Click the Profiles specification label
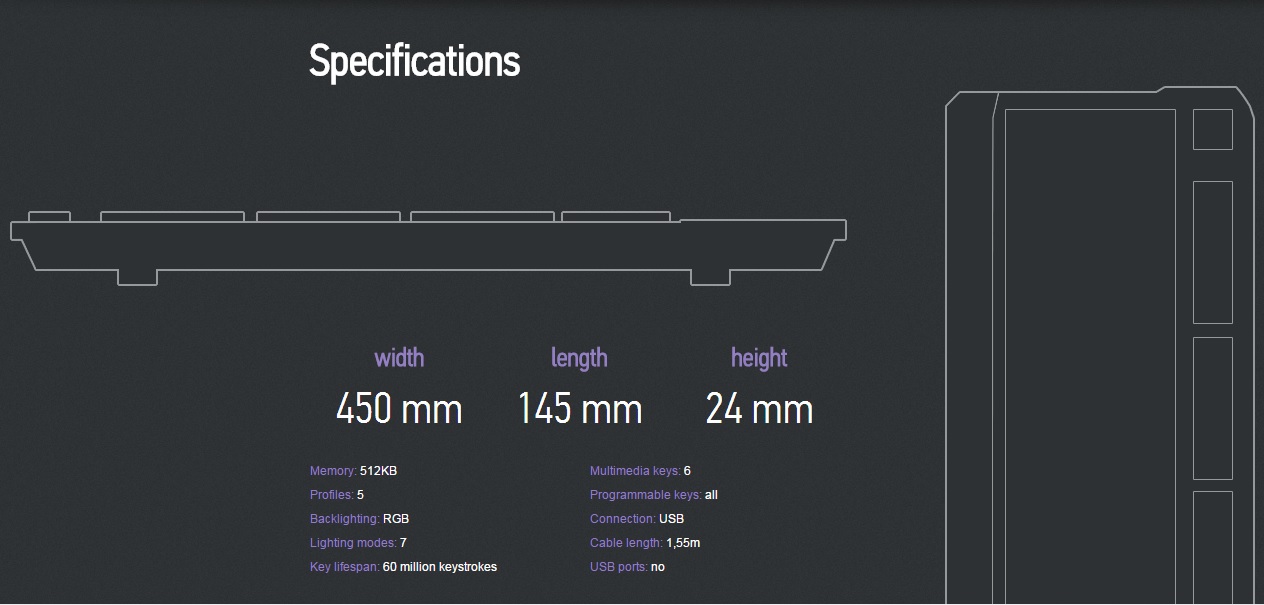The image size is (1264, 605). click(332, 495)
